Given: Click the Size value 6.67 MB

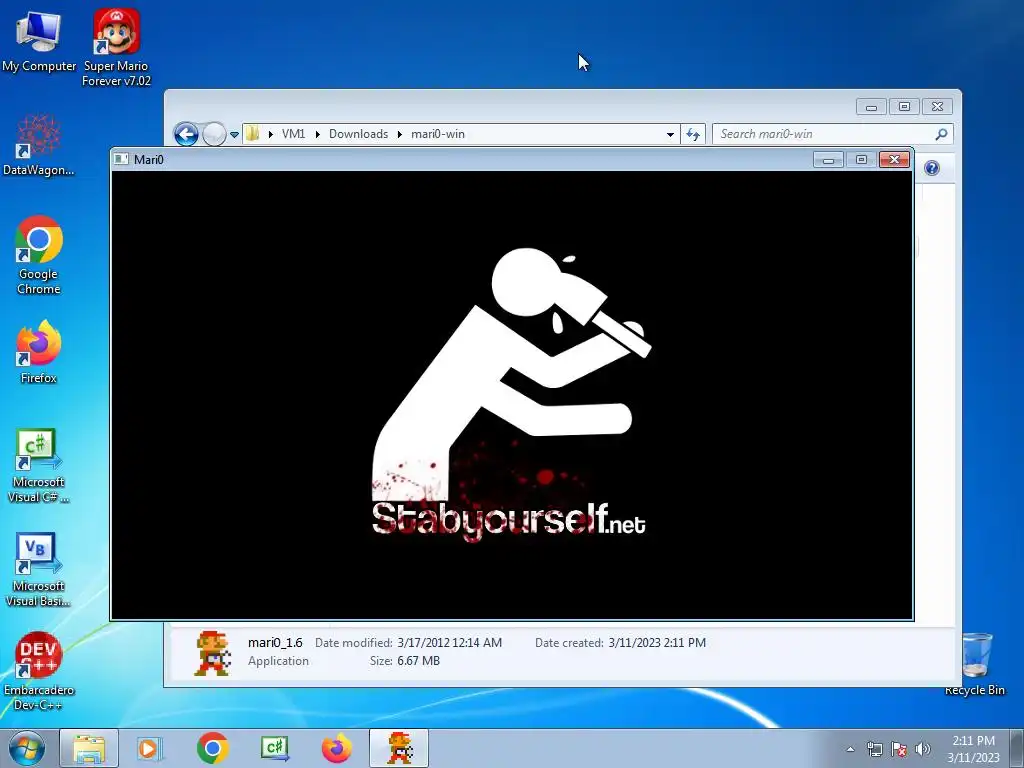Looking at the screenshot, I should (x=418, y=661).
